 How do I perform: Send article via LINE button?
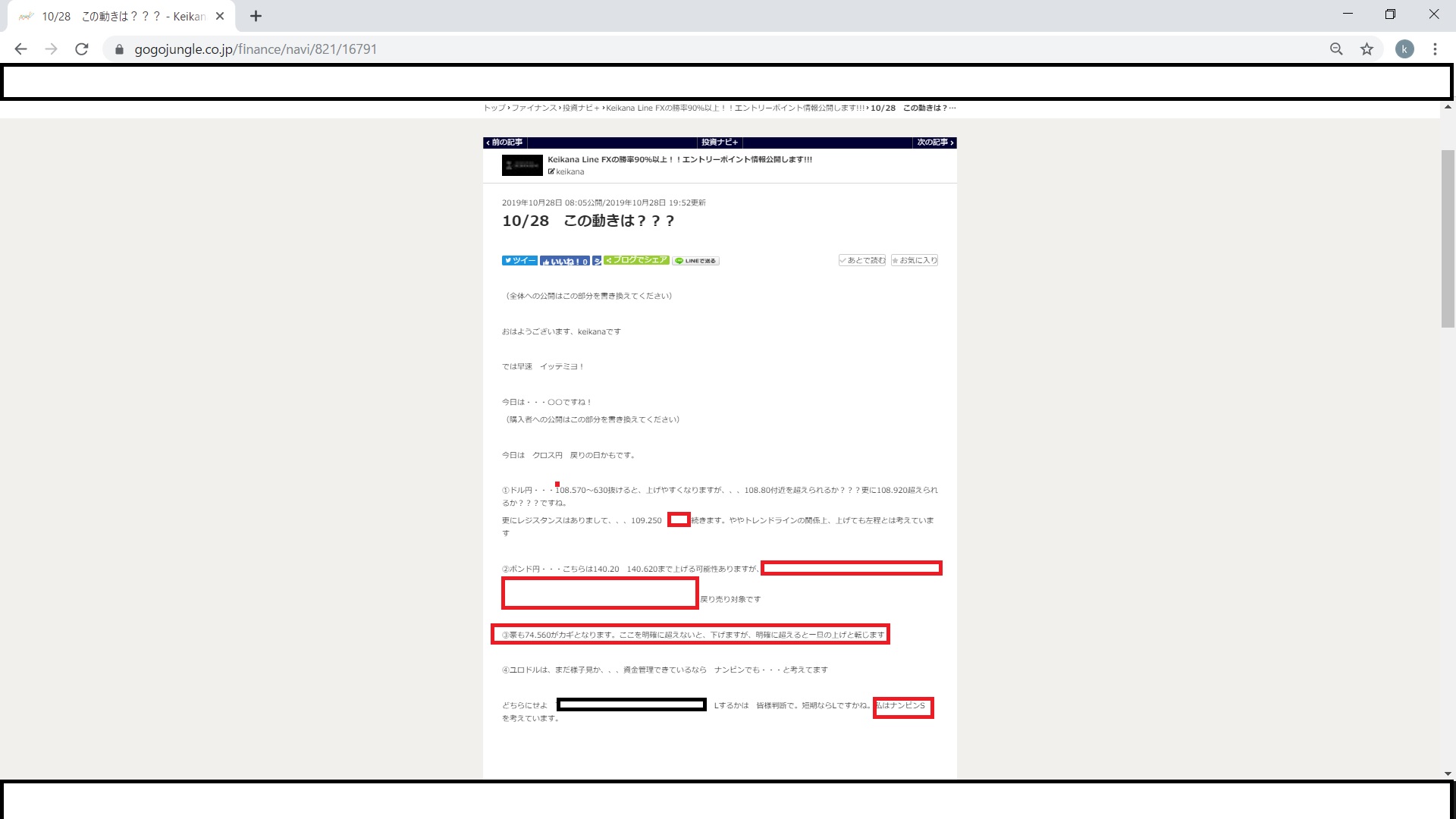[696, 261]
